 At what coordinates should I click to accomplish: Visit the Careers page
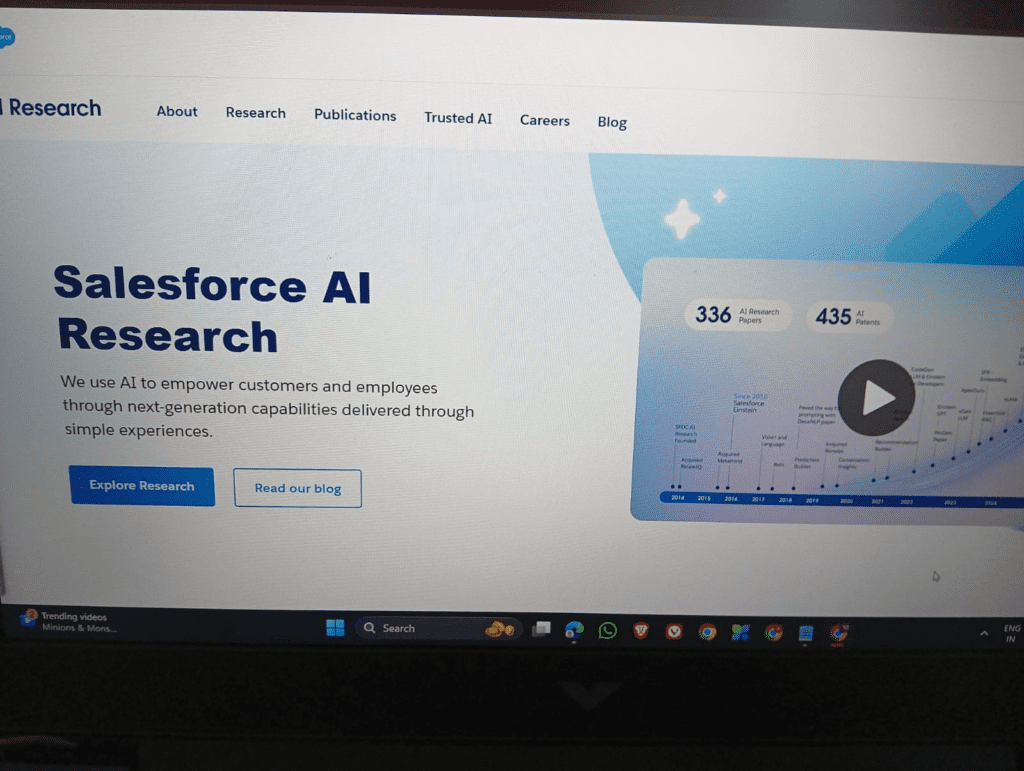click(544, 120)
